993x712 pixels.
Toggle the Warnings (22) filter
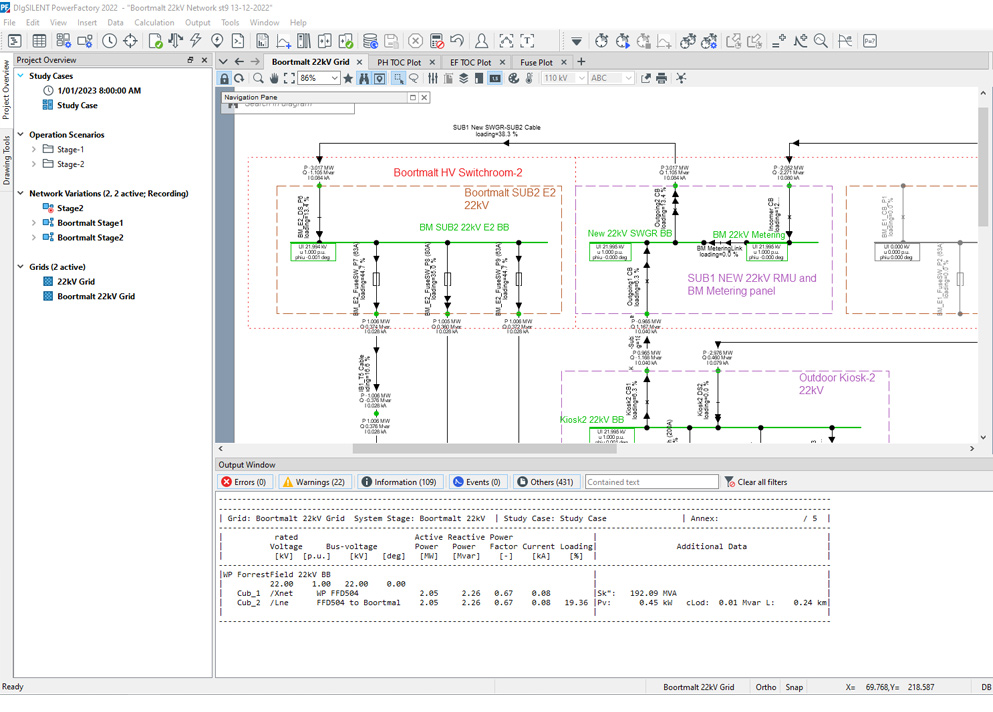(x=314, y=482)
